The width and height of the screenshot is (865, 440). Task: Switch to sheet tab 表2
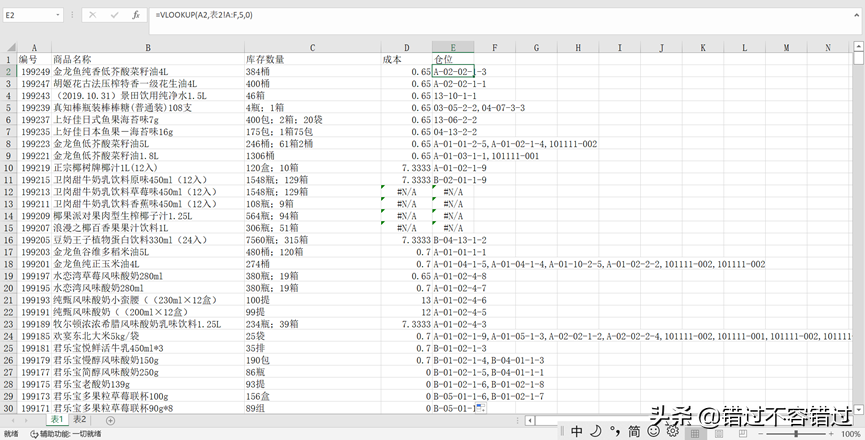(x=80, y=420)
